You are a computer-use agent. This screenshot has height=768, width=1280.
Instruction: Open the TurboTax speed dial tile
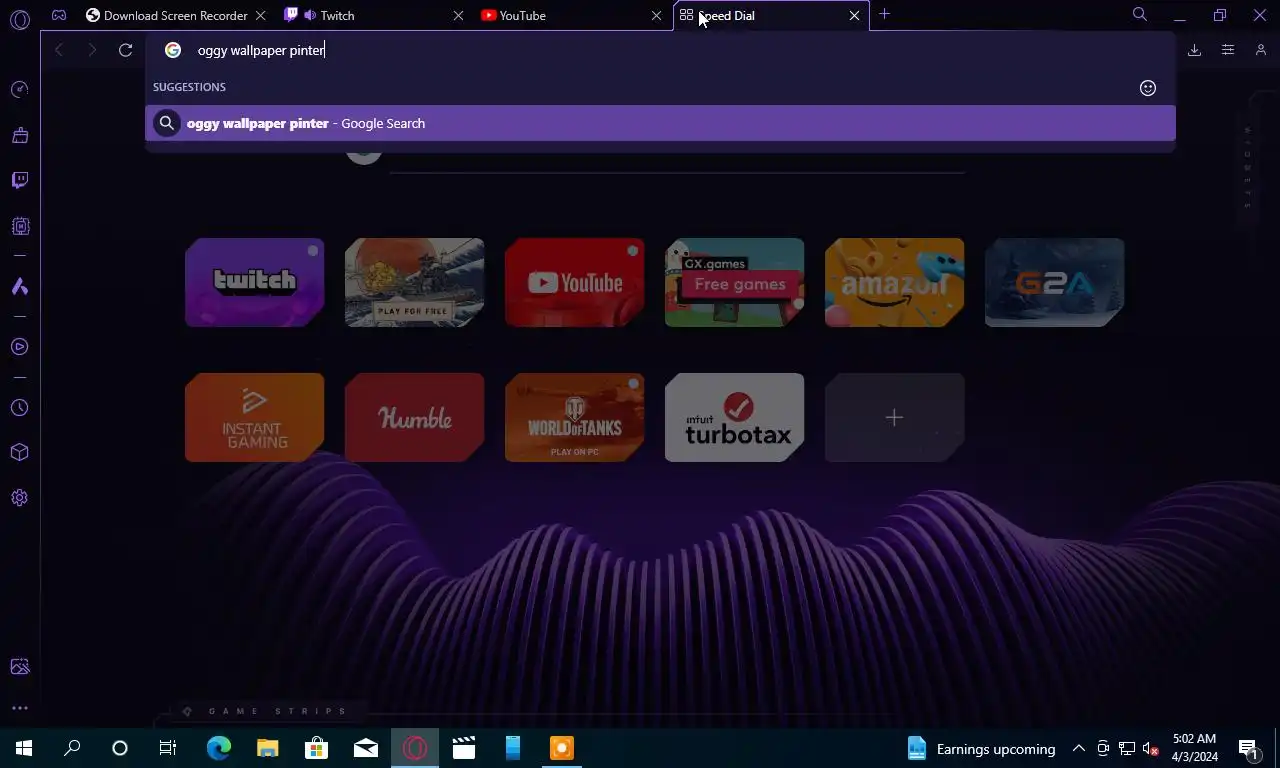click(735, 417)
